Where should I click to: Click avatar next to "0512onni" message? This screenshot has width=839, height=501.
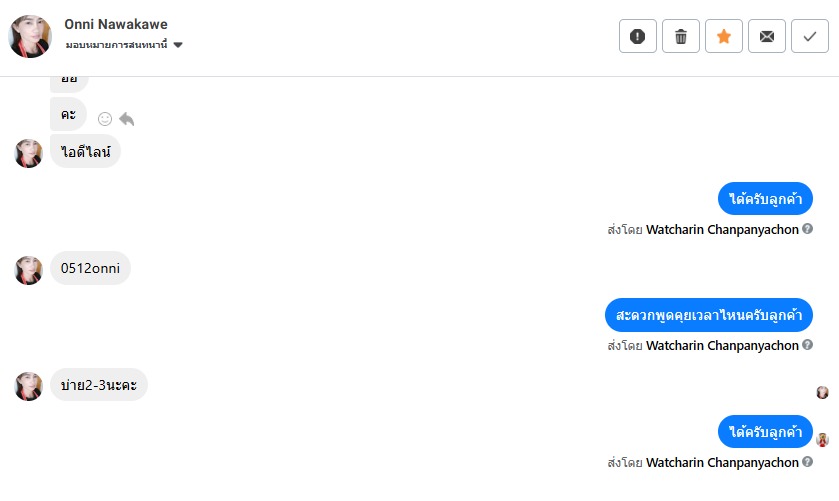[x=29, y=270]
